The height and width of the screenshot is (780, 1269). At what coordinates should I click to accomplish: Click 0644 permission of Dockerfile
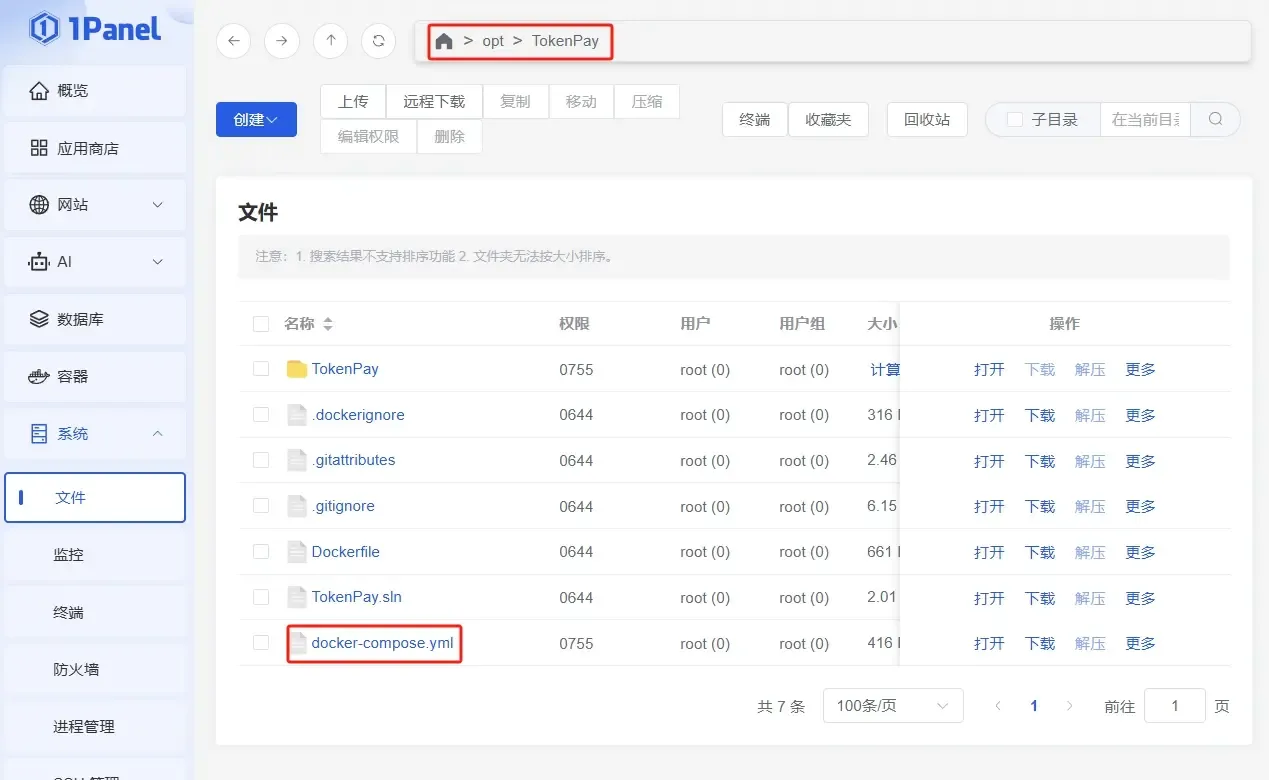pyautogui.click(x=576, y=552)
